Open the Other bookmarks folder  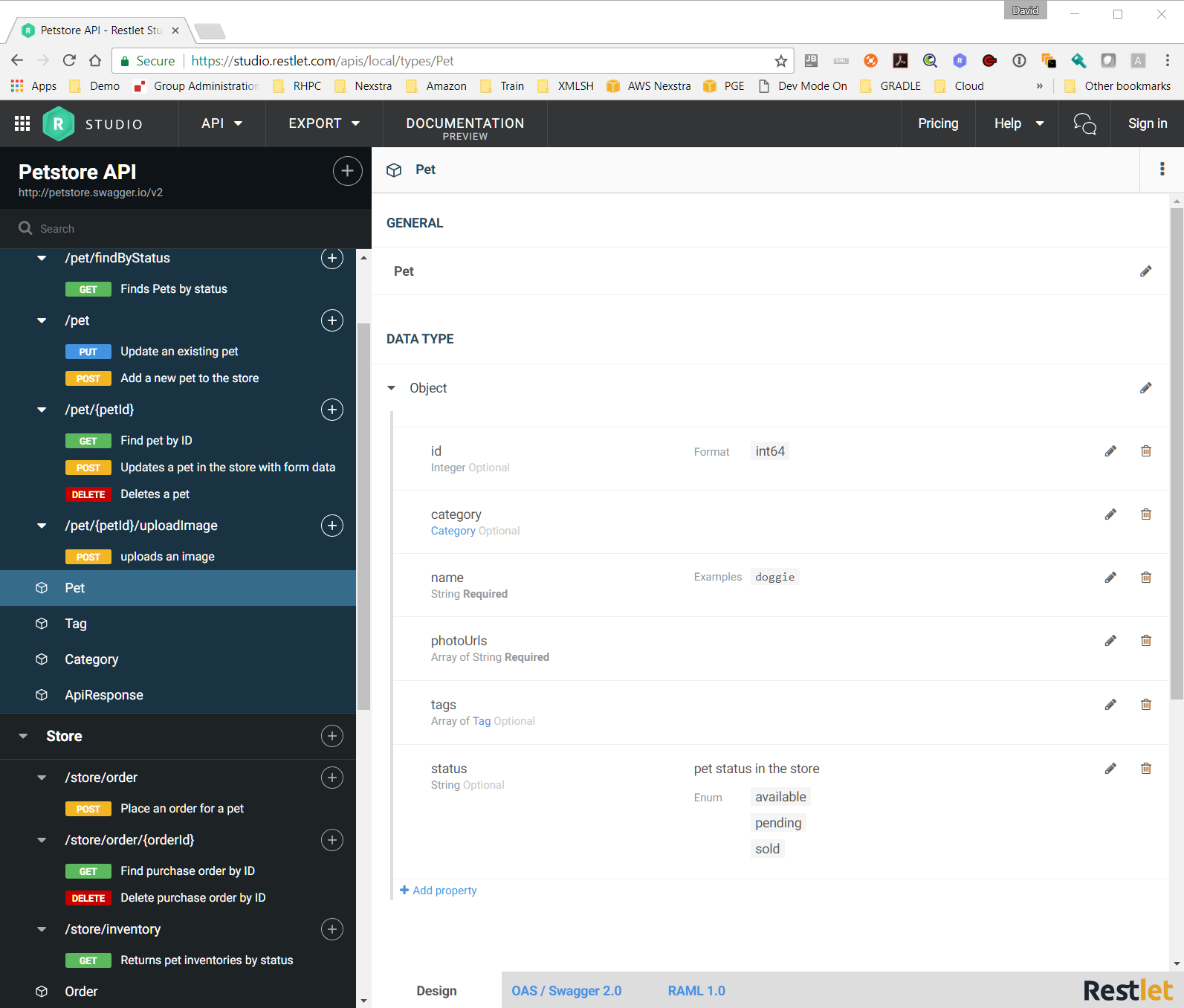1118,86
